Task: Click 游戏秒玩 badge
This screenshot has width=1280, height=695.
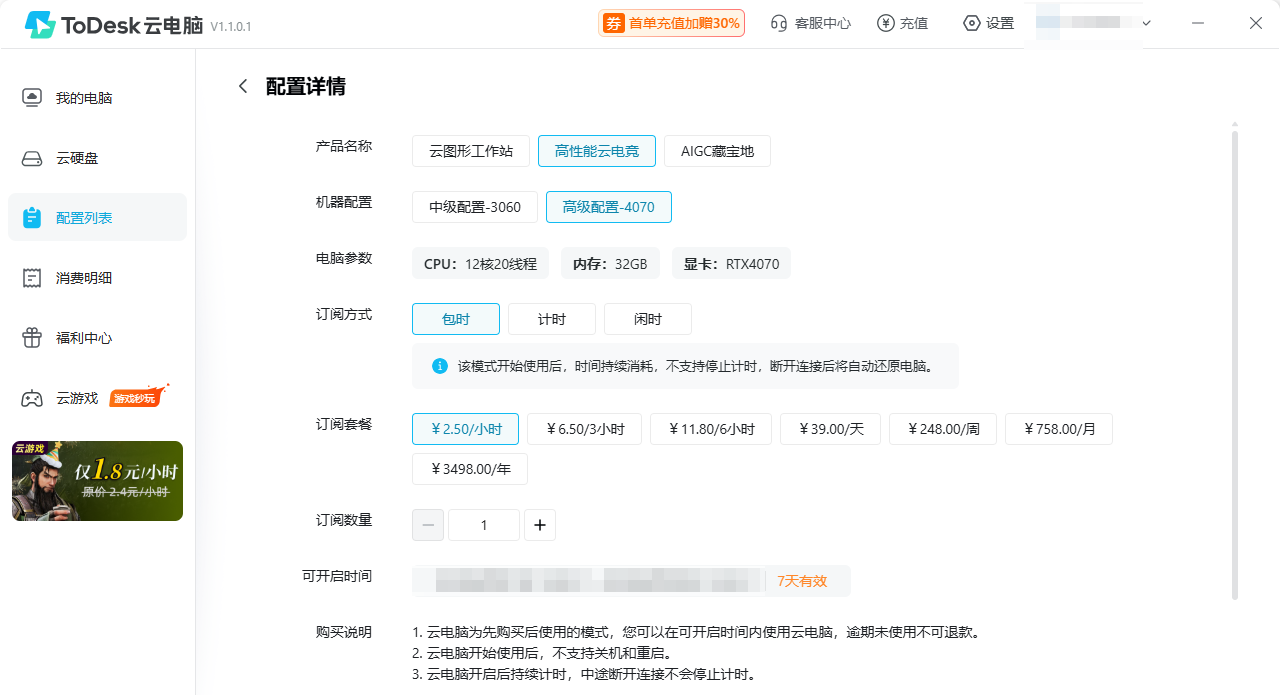Action: coord(138,397)
